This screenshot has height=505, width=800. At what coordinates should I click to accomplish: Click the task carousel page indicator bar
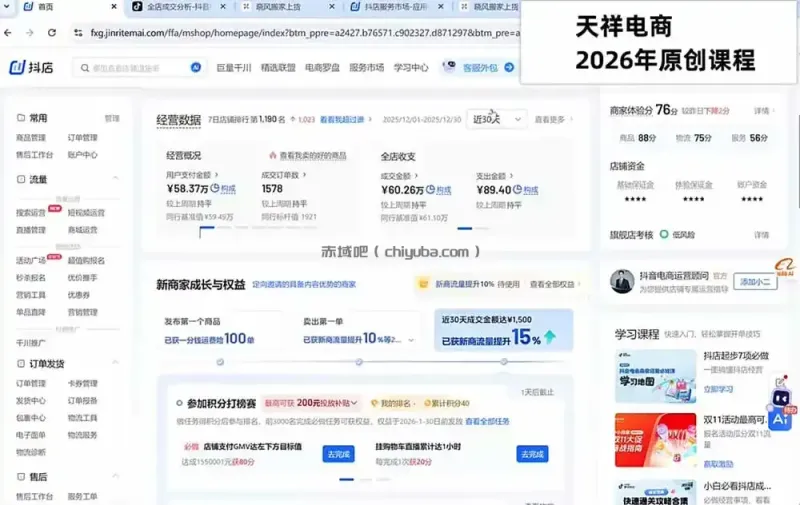coord(346,479)
